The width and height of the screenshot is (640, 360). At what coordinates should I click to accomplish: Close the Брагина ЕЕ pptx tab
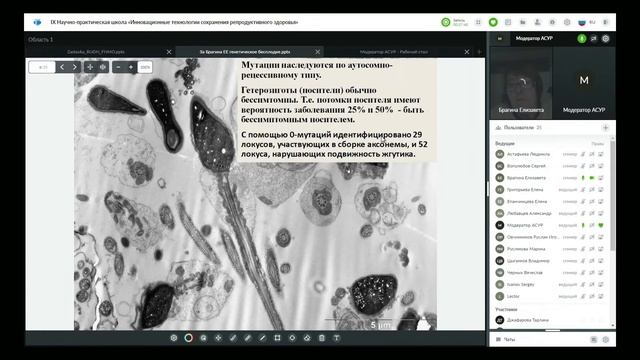point(318,52)
